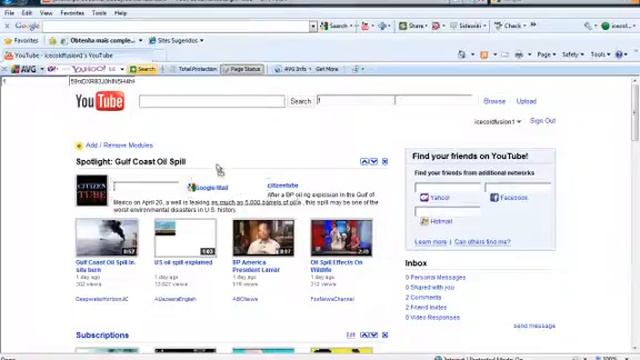This screenshot has height=360, width=640.
Task: Click the YouTube Search button
Action: (301, 101)
